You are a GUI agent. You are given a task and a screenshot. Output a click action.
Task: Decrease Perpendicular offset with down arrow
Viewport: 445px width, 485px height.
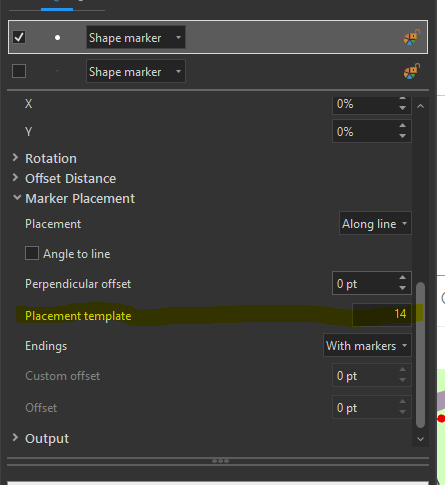click(x=402, y=288)
